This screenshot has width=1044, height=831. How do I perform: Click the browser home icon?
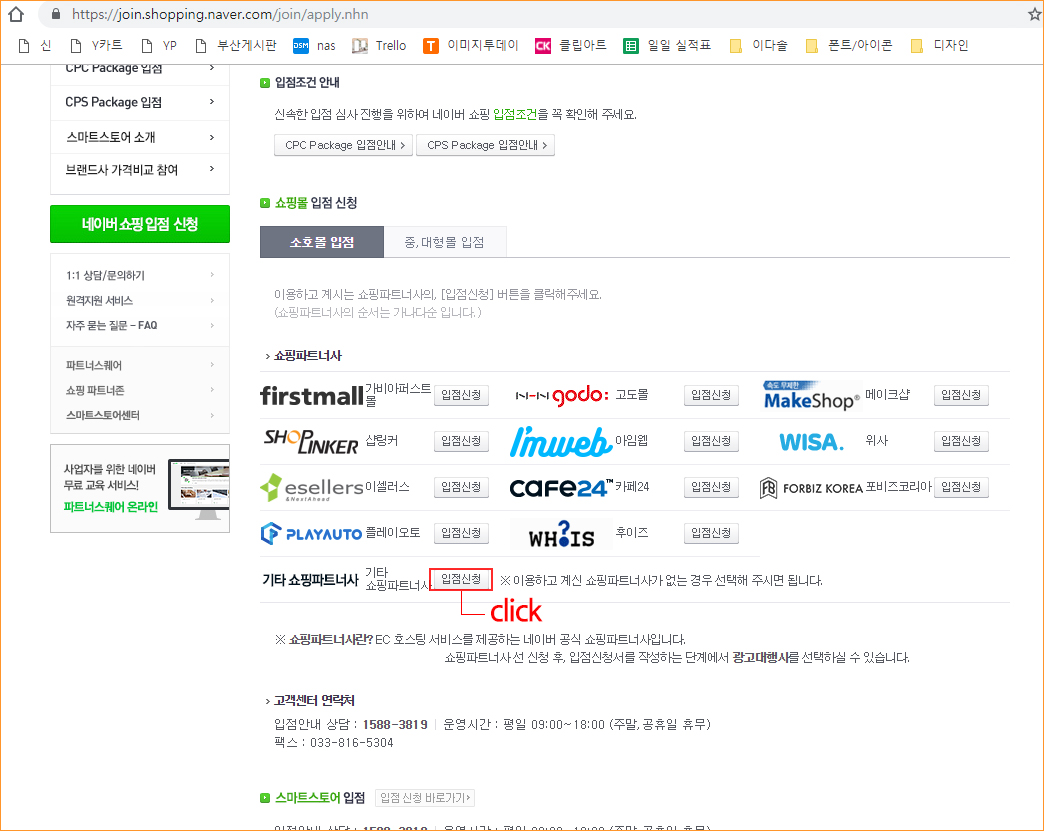point(16,14)
